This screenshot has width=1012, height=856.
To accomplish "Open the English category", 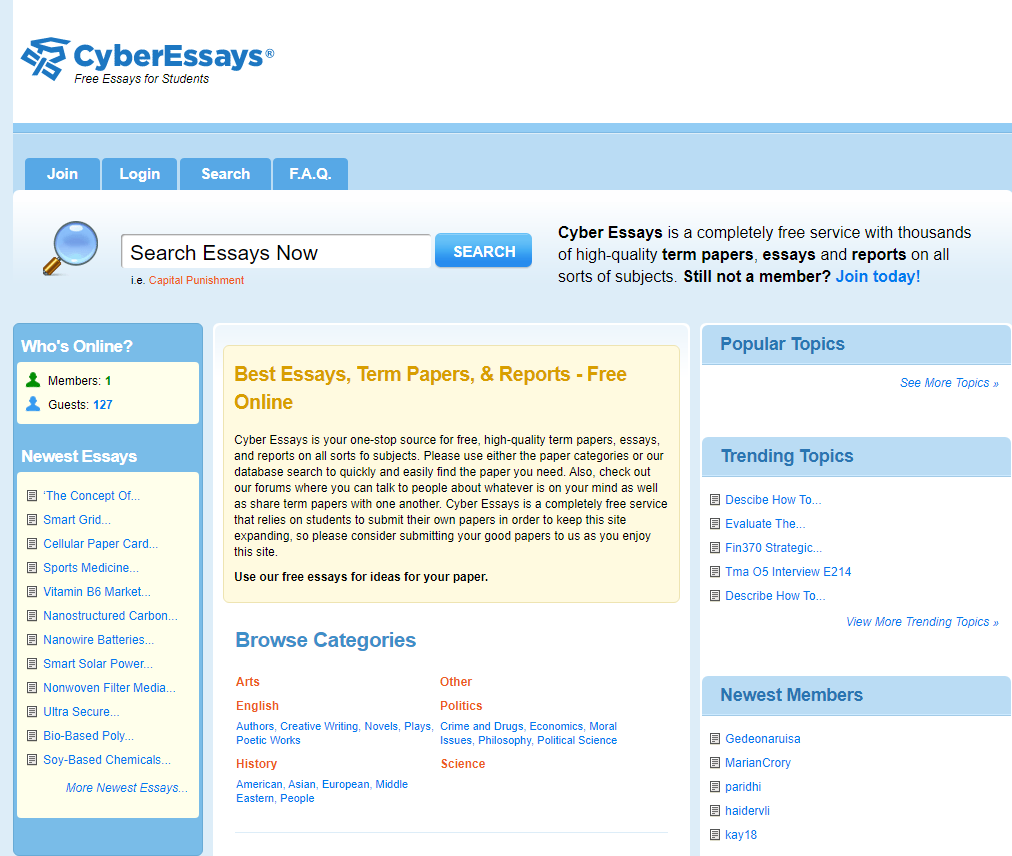I will point(258,706).
